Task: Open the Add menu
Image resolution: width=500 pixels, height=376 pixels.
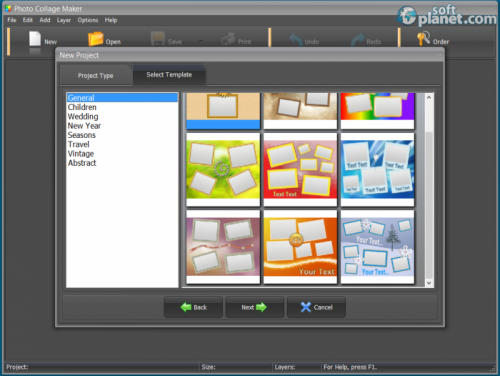Action: click(x=45, y=20)
